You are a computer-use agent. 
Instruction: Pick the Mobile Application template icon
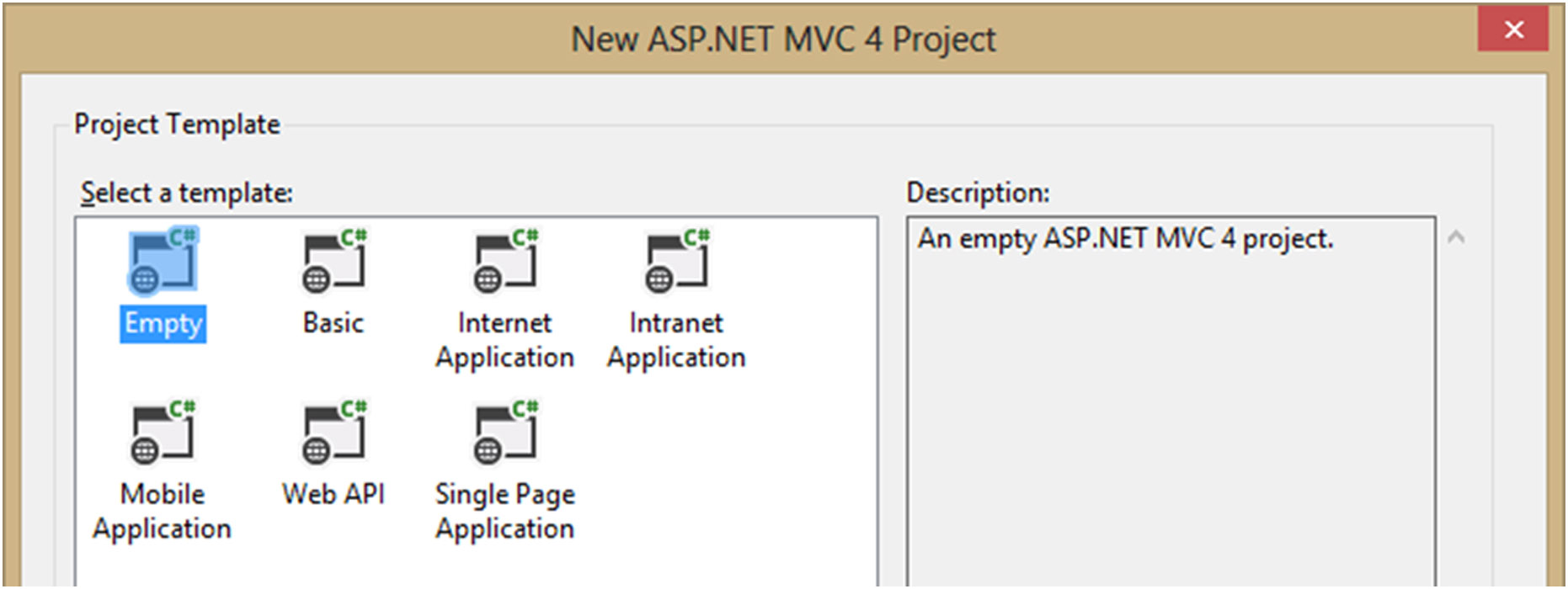point(163,433)
